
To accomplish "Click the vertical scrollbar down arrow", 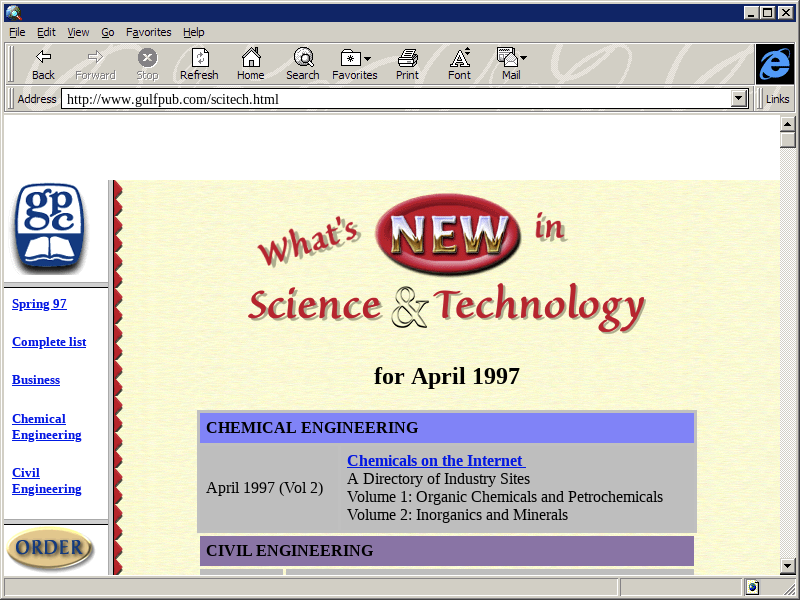I will point(788,566).
